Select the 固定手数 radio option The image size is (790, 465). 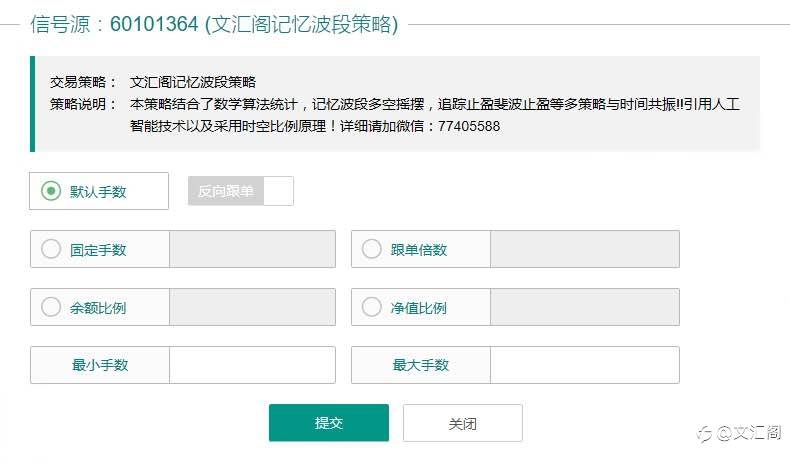click(x=51, y=249)
